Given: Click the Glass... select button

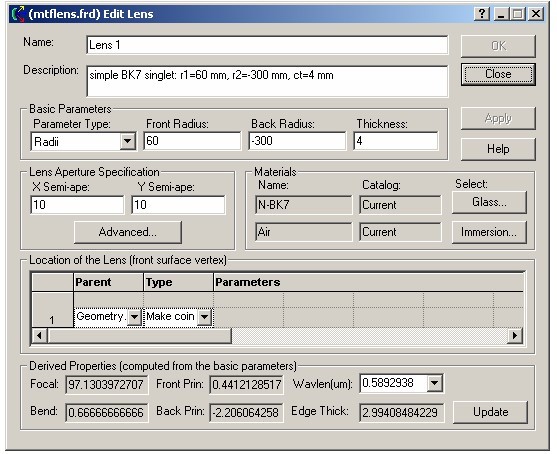Looking at the screenshot, I should tap(489, 202).
